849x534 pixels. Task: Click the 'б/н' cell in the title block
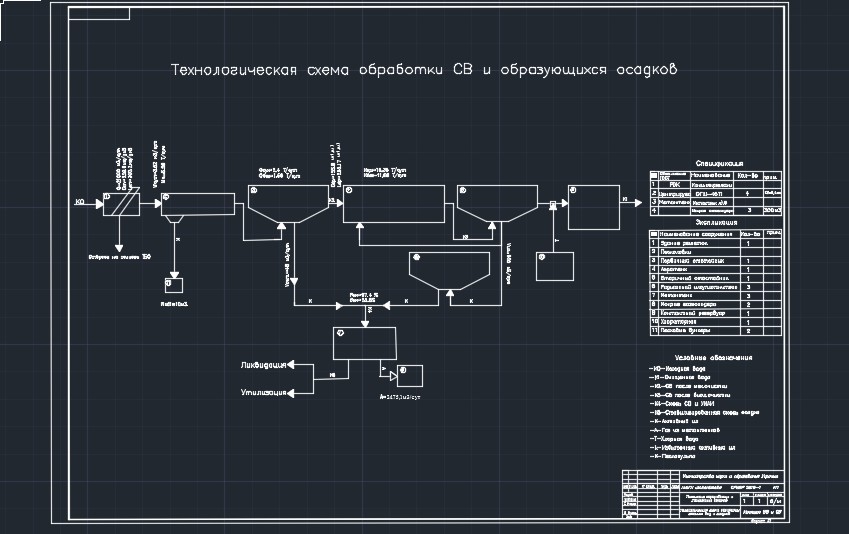pos(775,501)
